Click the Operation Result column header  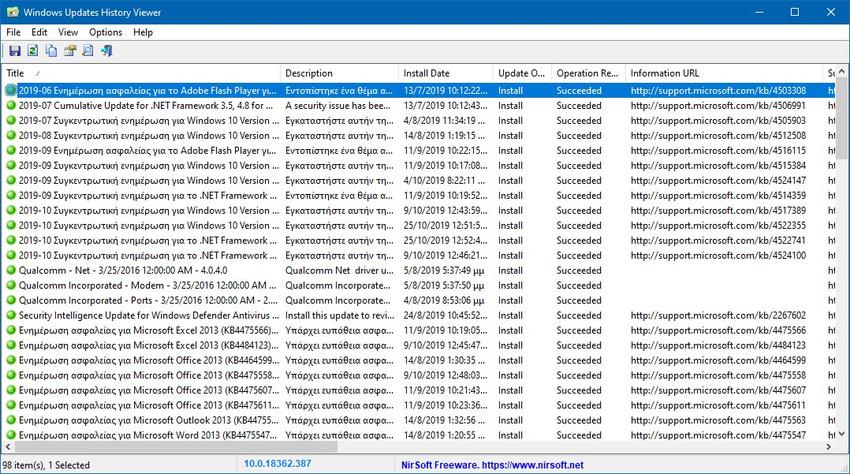click(x=587, y=73)
